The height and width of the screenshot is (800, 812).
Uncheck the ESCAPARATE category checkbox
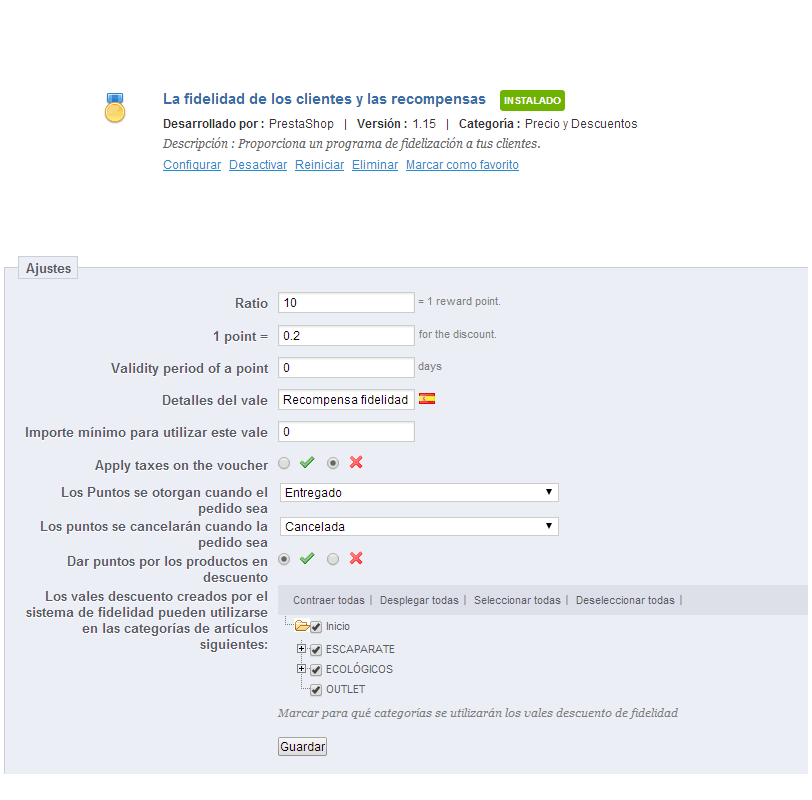pos(316,650)
